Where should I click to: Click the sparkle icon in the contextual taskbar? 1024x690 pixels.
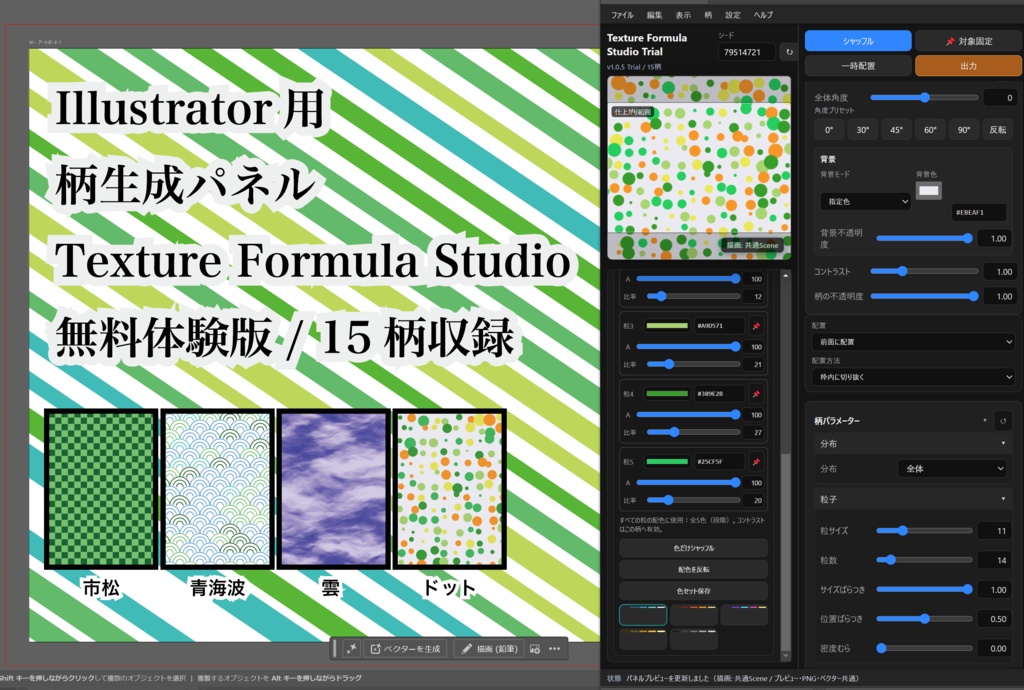351,648
